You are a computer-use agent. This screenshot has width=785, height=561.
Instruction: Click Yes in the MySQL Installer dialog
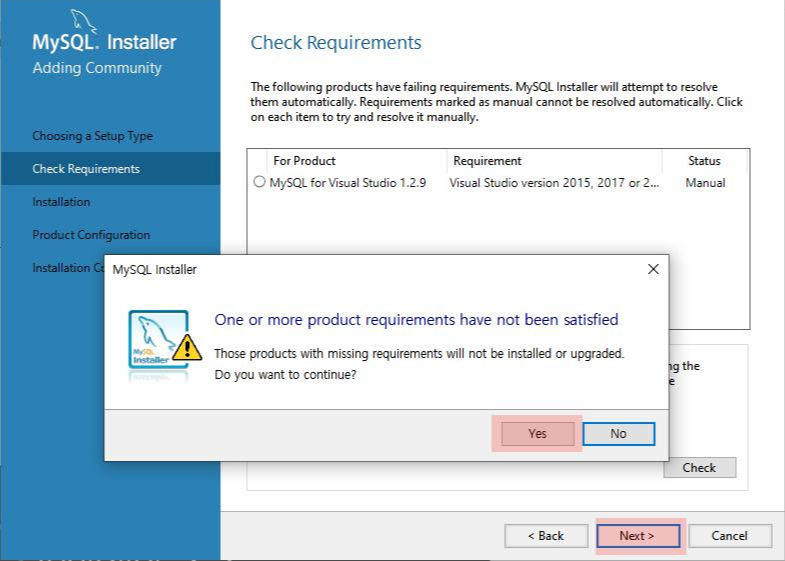click(538, 433)
